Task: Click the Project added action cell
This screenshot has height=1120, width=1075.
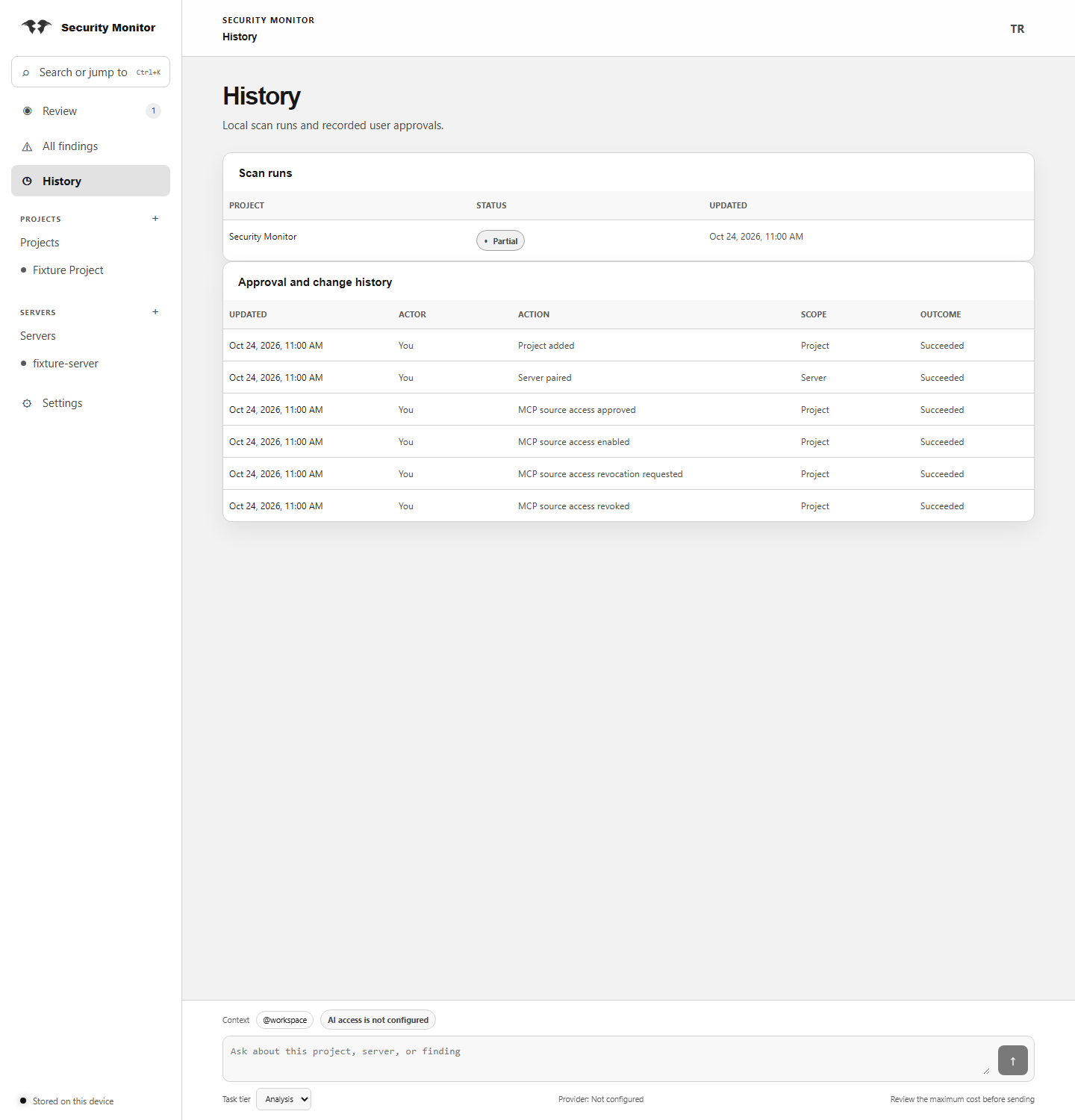Action: (x=546, y=346)
